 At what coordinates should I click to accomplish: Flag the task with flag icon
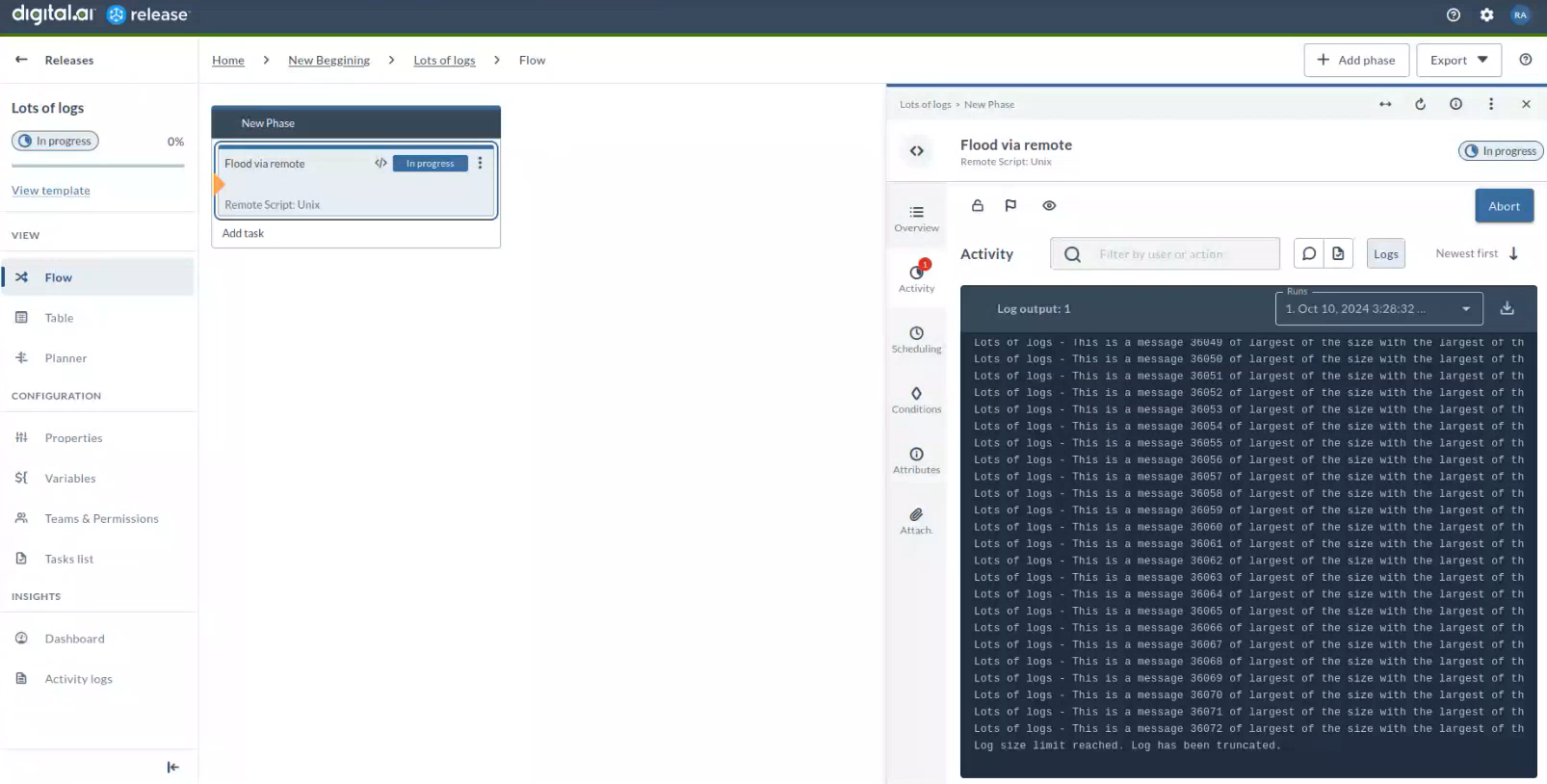[x=1010, y=205]
